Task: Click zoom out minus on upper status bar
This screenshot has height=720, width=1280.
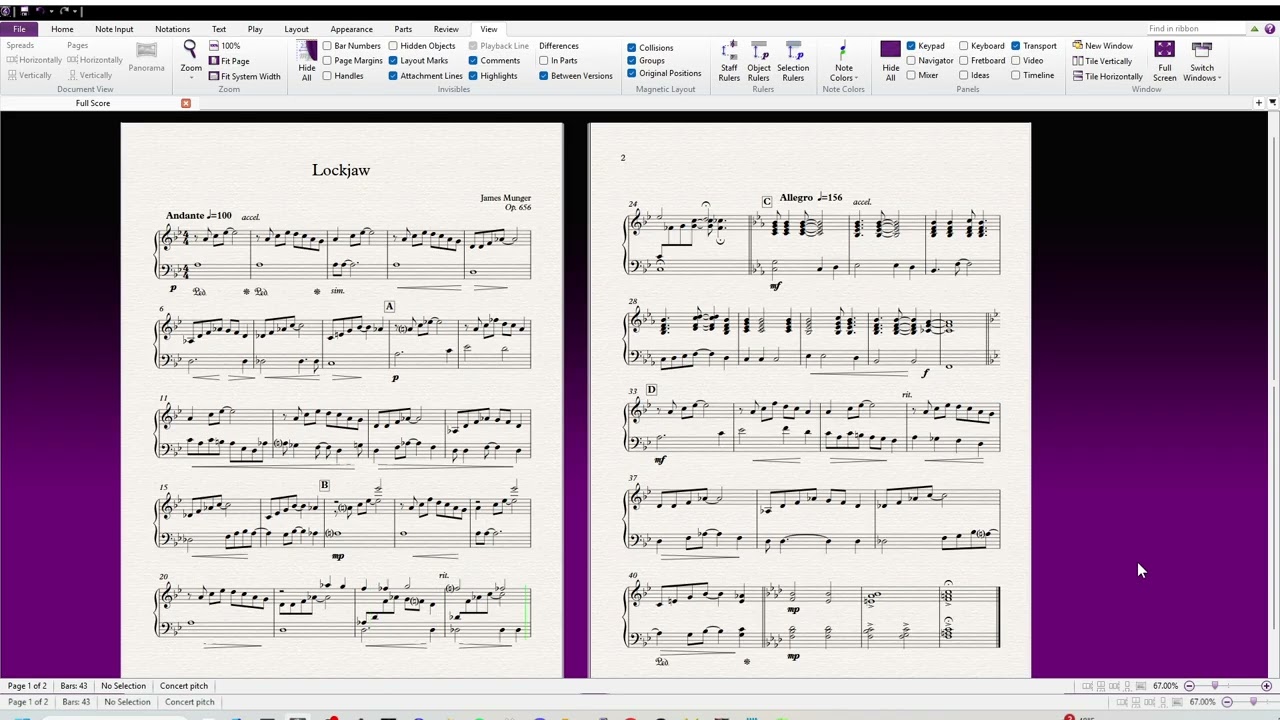Action: click(1189, 686)
